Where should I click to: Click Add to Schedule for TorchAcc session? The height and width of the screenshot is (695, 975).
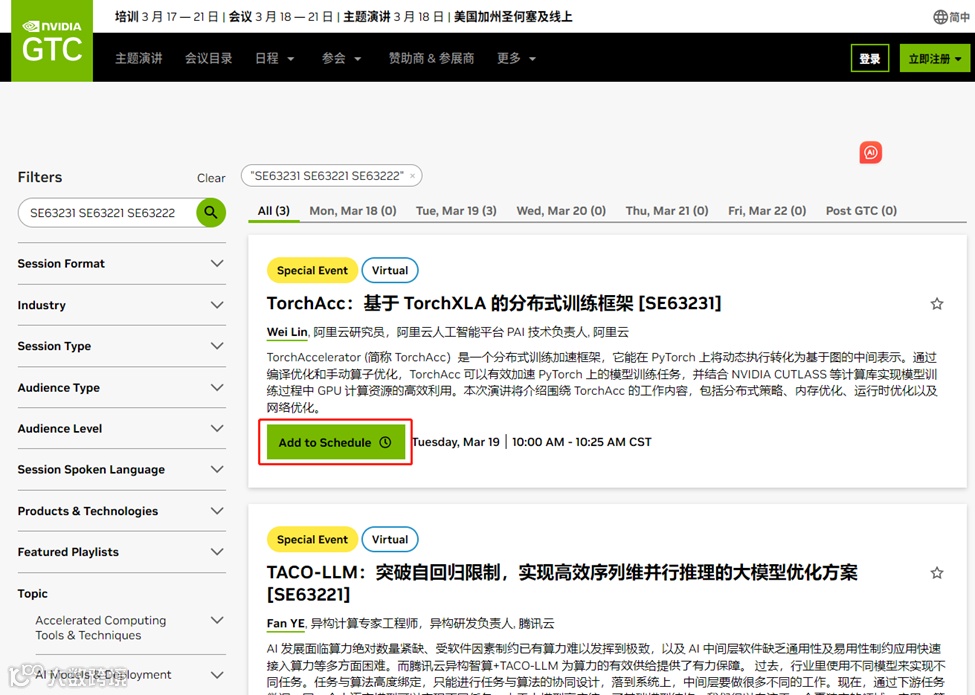pos(336,443)
